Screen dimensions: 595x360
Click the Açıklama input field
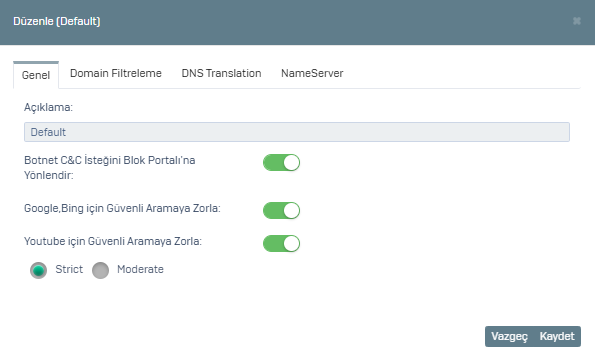click(297, 132)
